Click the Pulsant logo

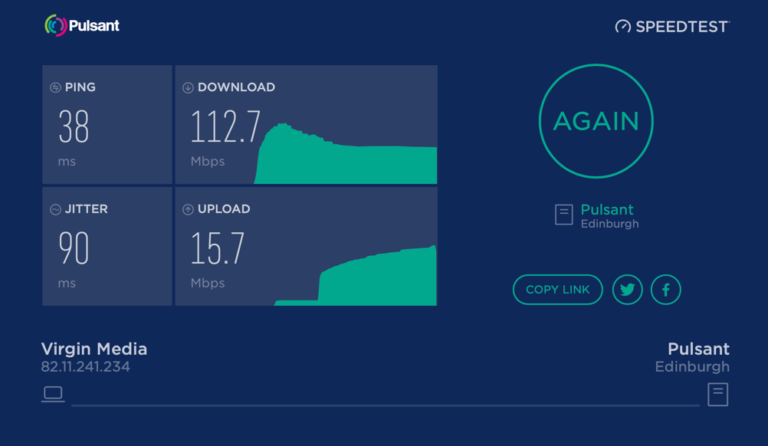82,25
